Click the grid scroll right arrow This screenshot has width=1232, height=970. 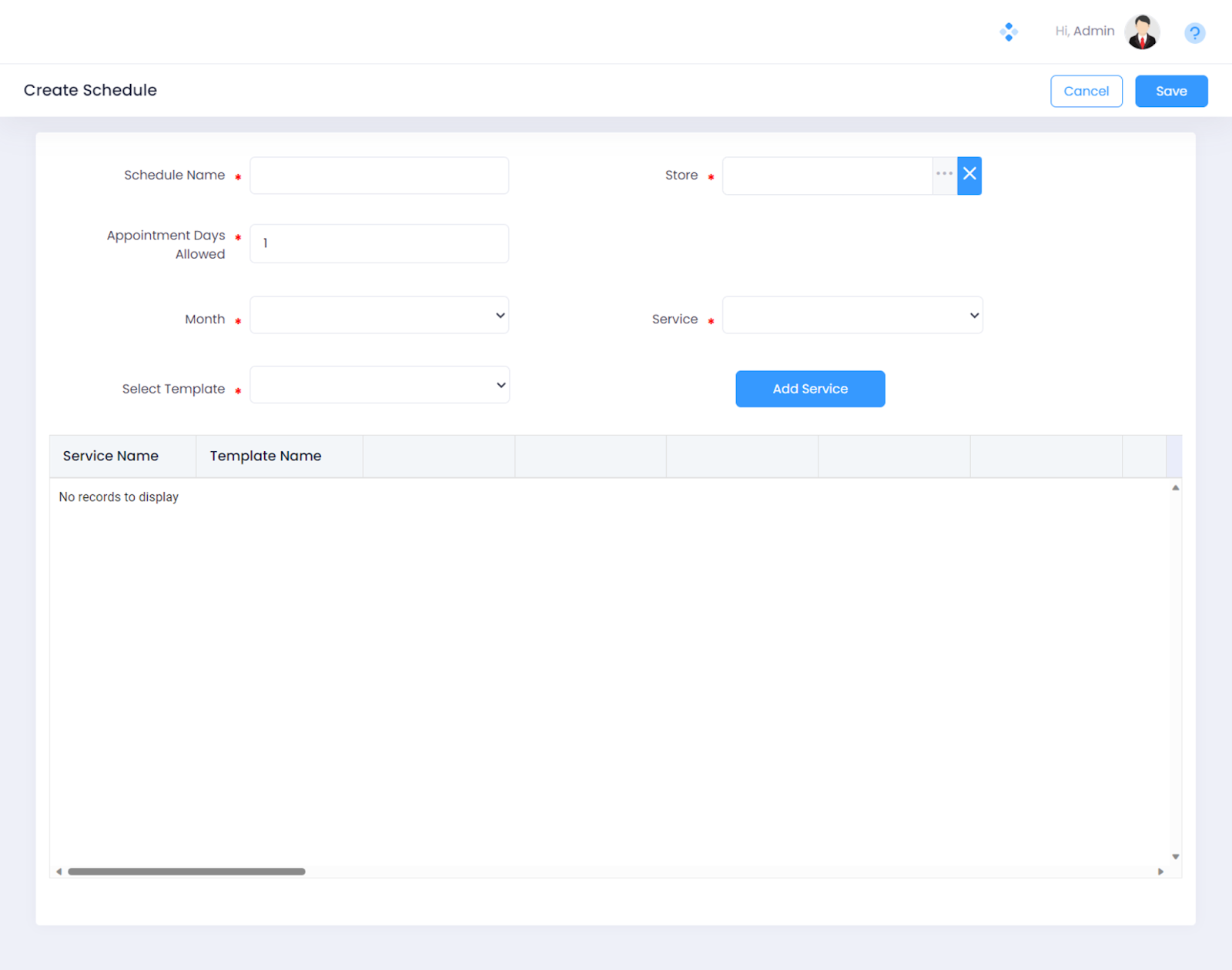[1160, 871]
